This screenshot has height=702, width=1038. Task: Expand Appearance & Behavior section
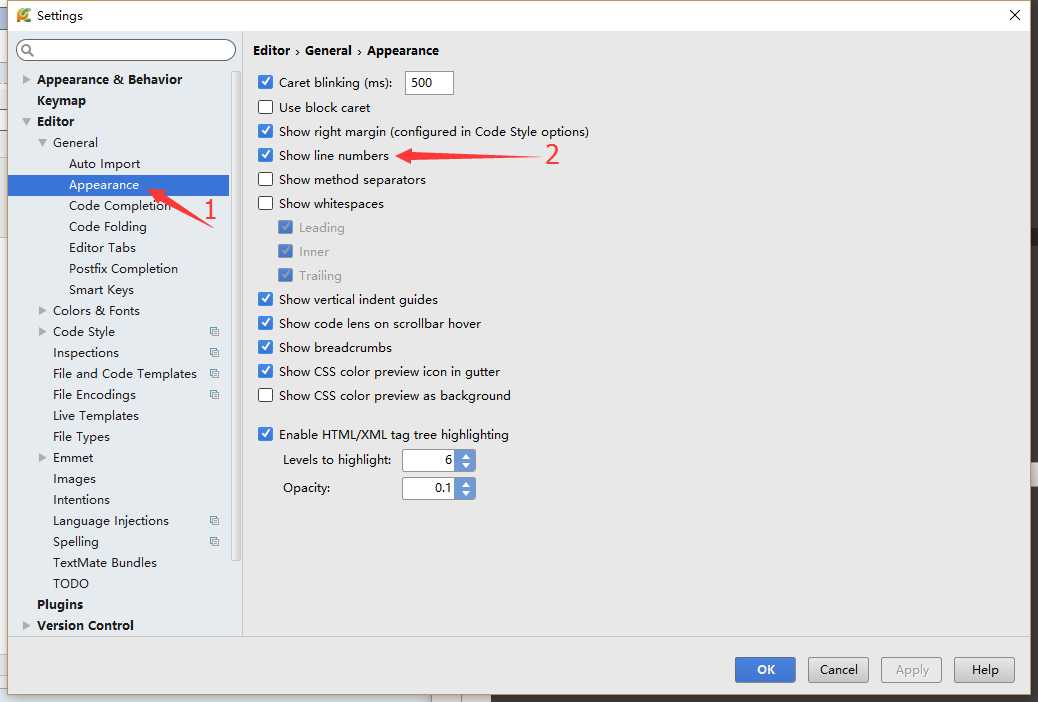pos(26,79)
